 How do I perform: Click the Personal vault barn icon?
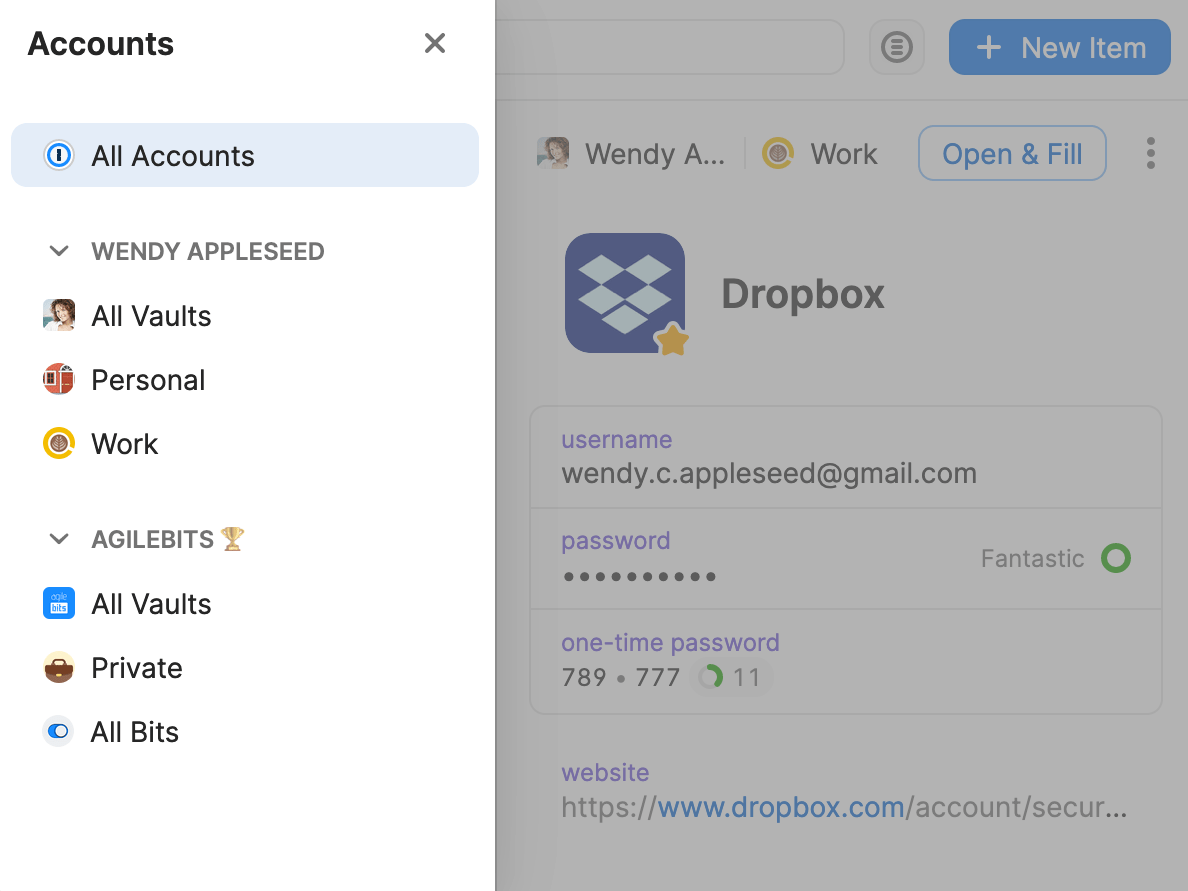58,380
